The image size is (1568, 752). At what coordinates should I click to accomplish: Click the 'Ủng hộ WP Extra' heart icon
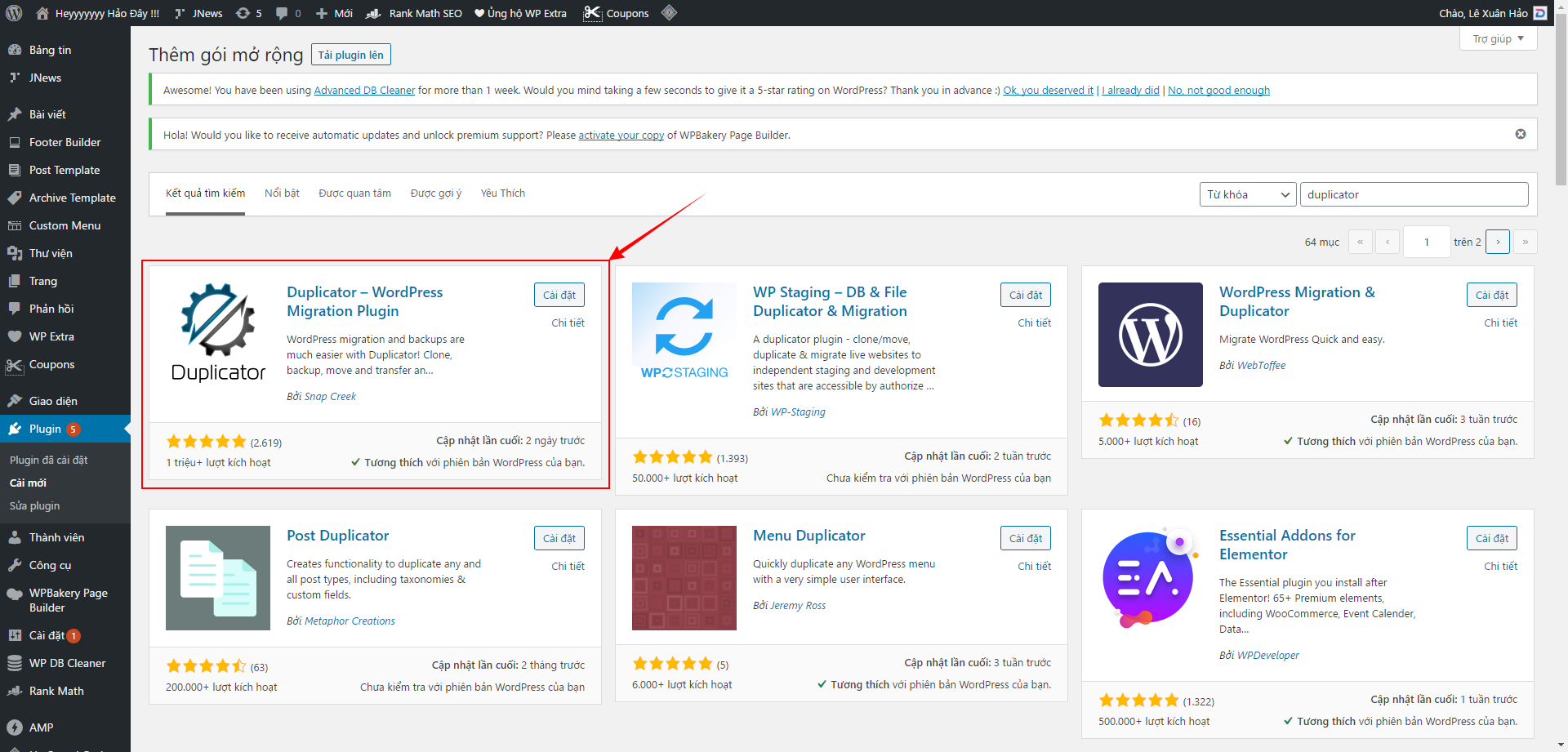click(479, 13)
